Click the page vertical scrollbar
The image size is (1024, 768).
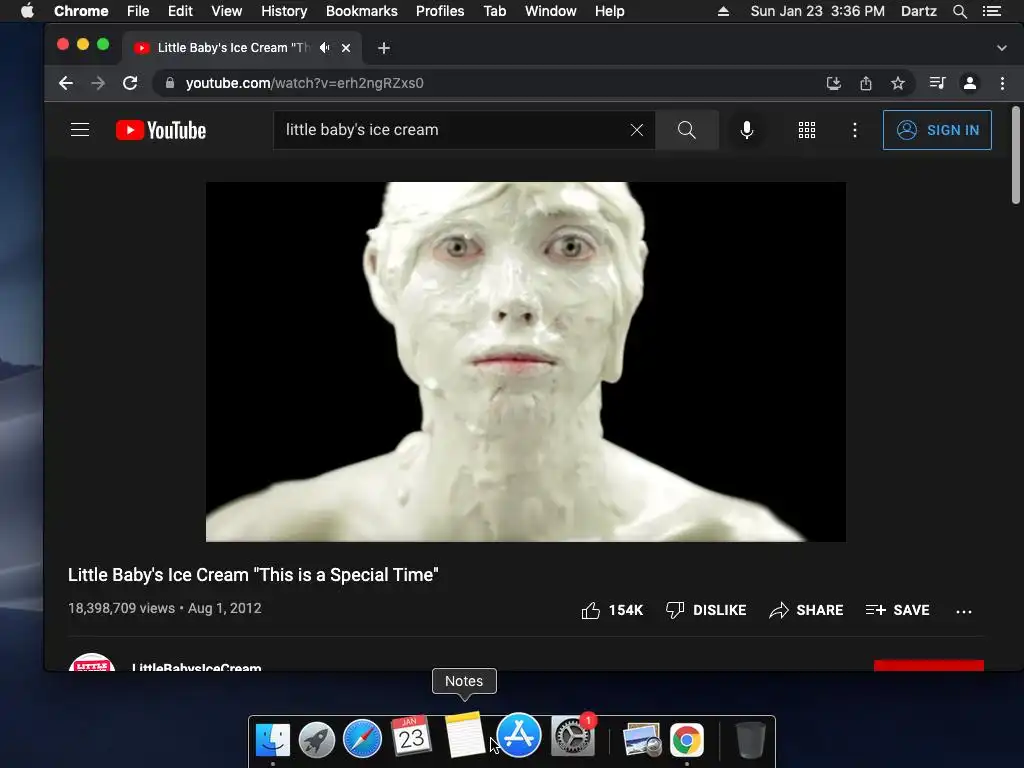(x=1016, y=155)
